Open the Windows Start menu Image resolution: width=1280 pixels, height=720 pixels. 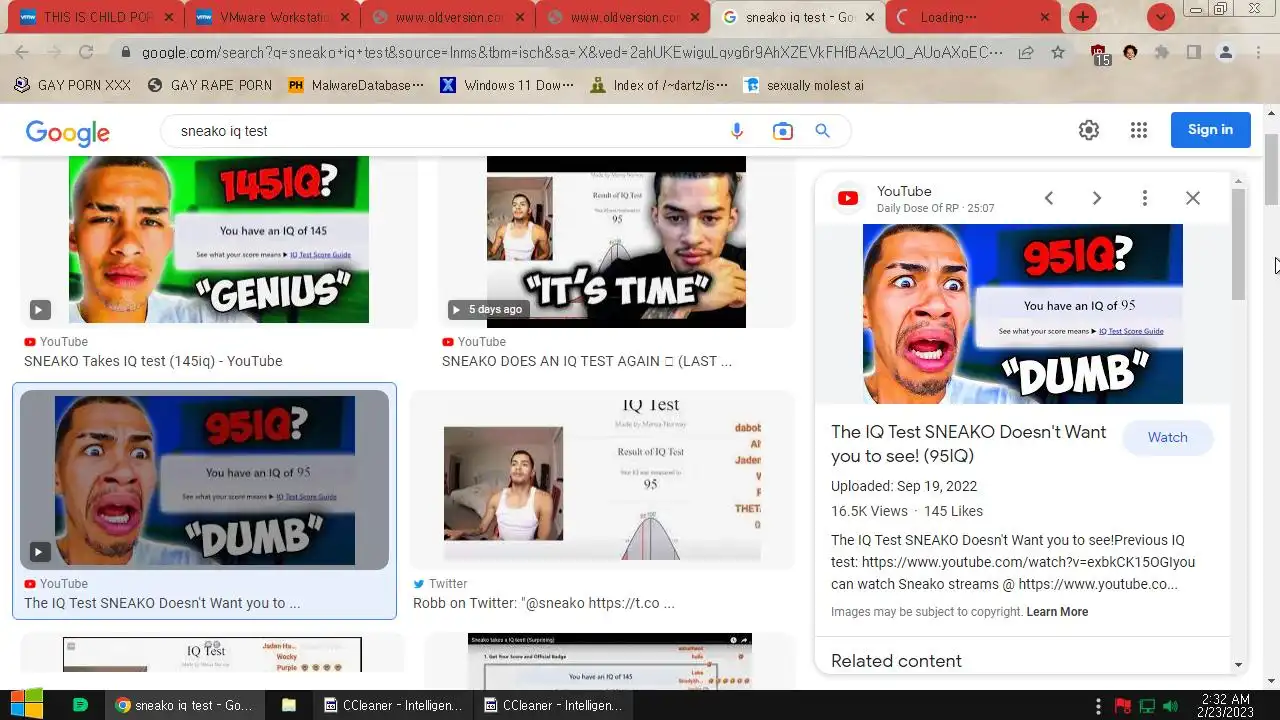[x=26, y=705]
